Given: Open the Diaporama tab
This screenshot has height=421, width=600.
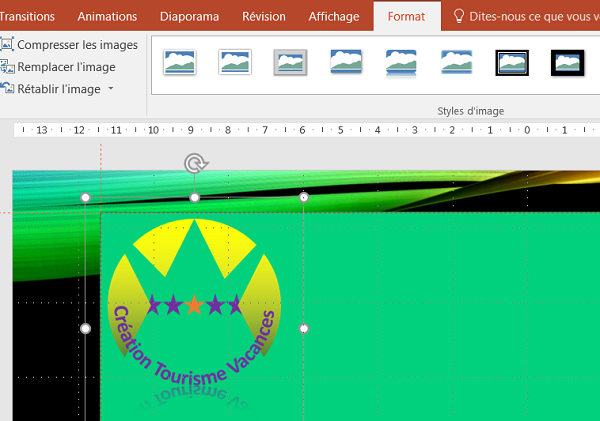Looking at the screenshot, I should point(189,16).
